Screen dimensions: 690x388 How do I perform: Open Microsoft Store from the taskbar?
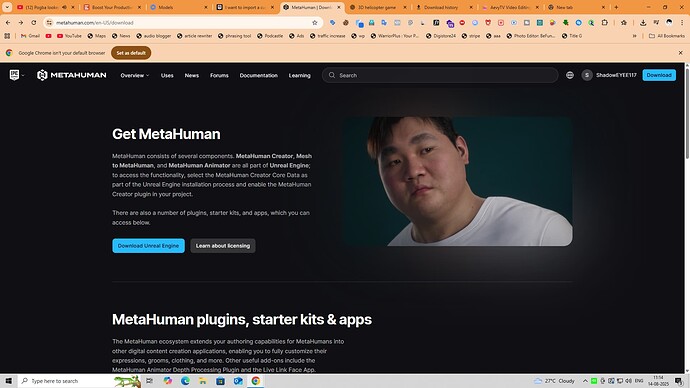click(x=220, y=381)
